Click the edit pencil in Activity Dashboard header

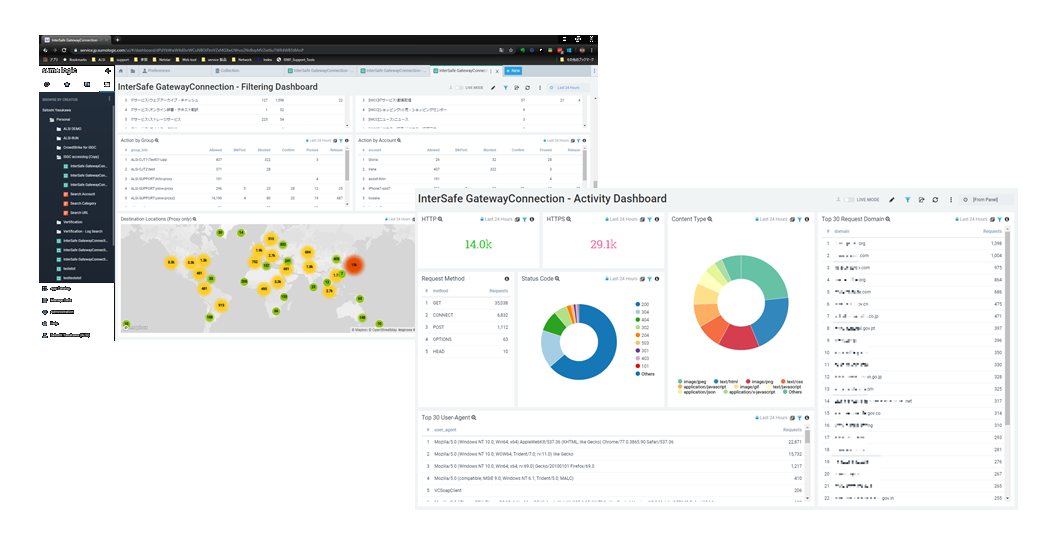click(x=892, y=200)
